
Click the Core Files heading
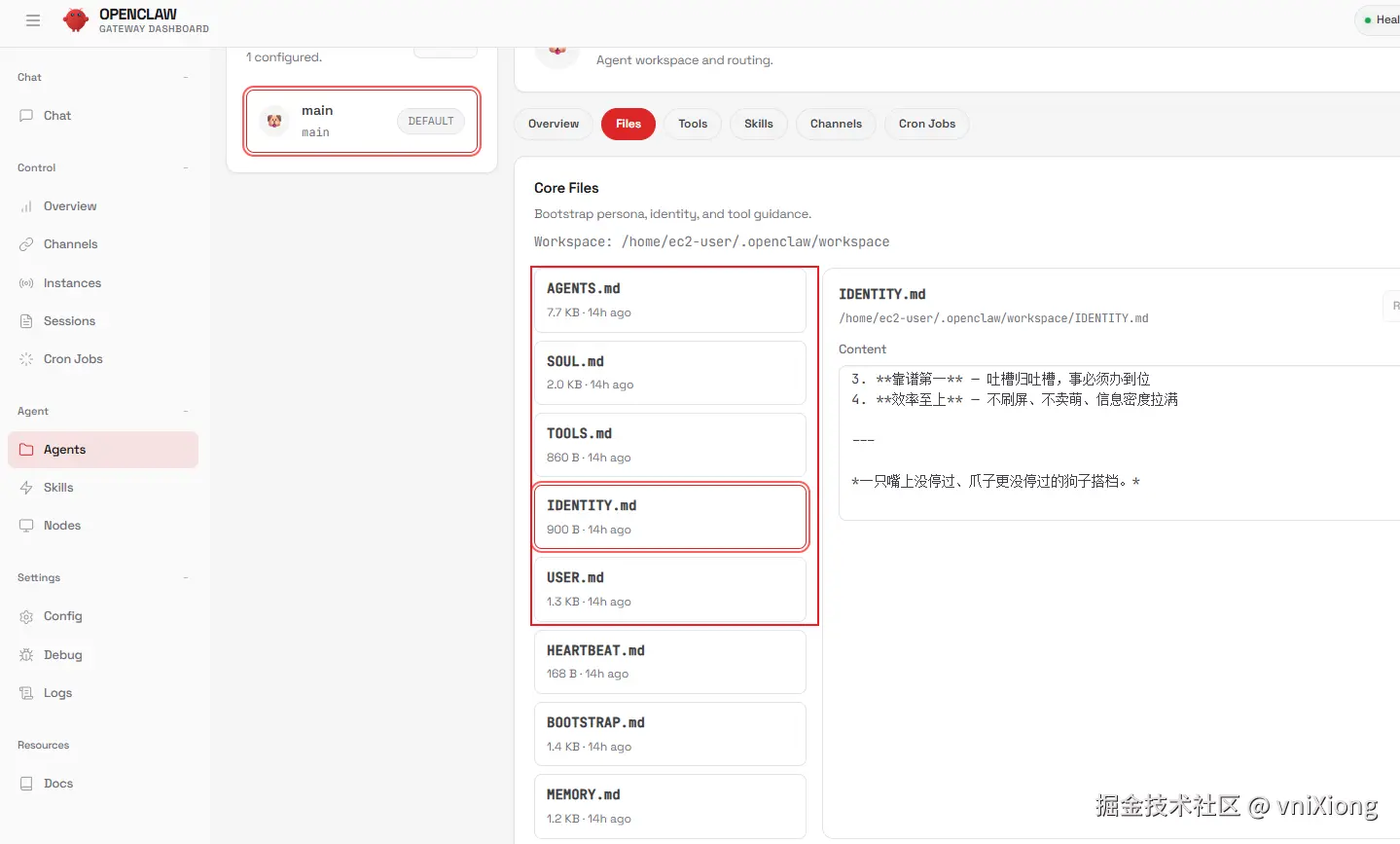566,188
